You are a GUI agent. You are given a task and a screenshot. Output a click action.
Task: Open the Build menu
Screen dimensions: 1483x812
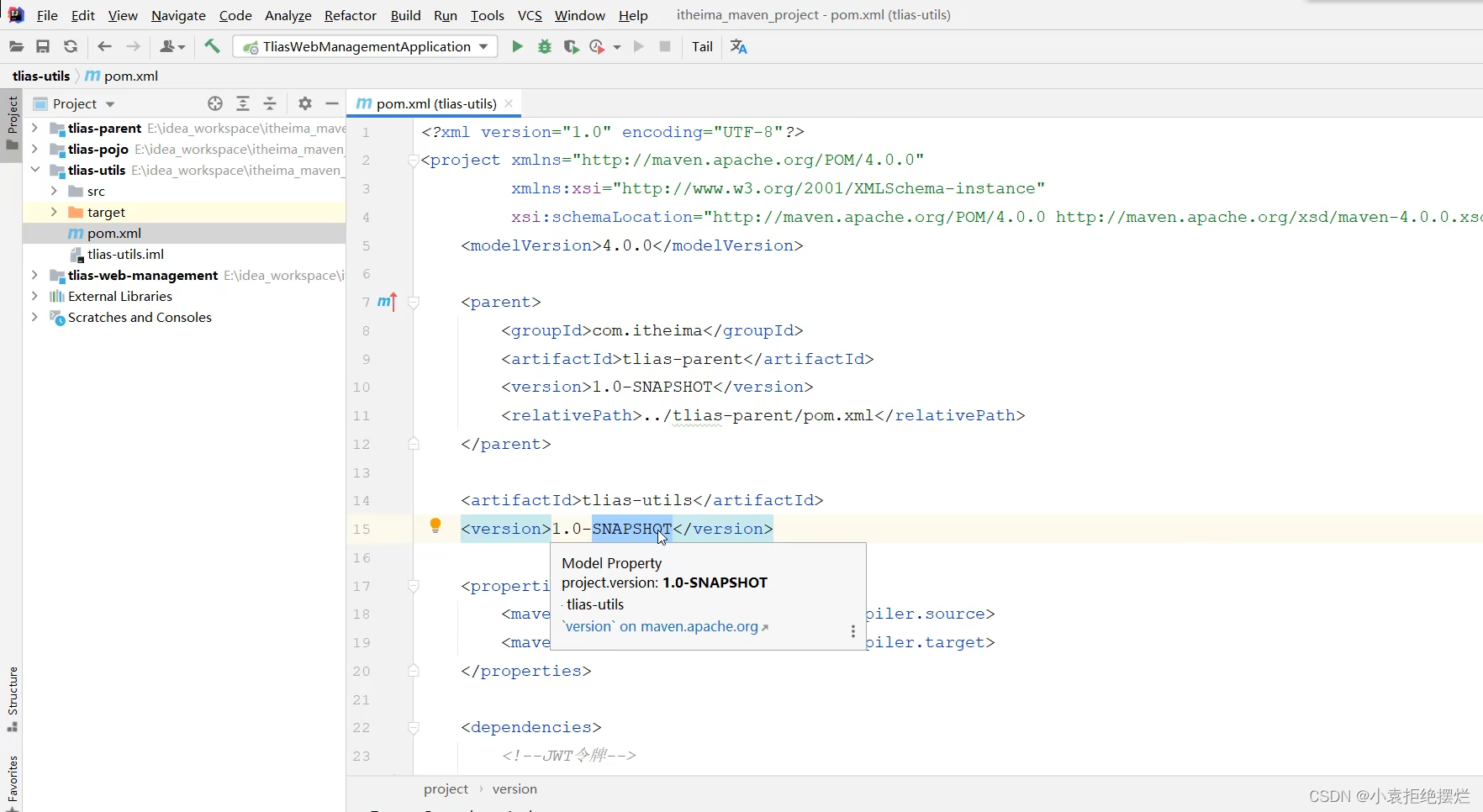tap(405, 15)
